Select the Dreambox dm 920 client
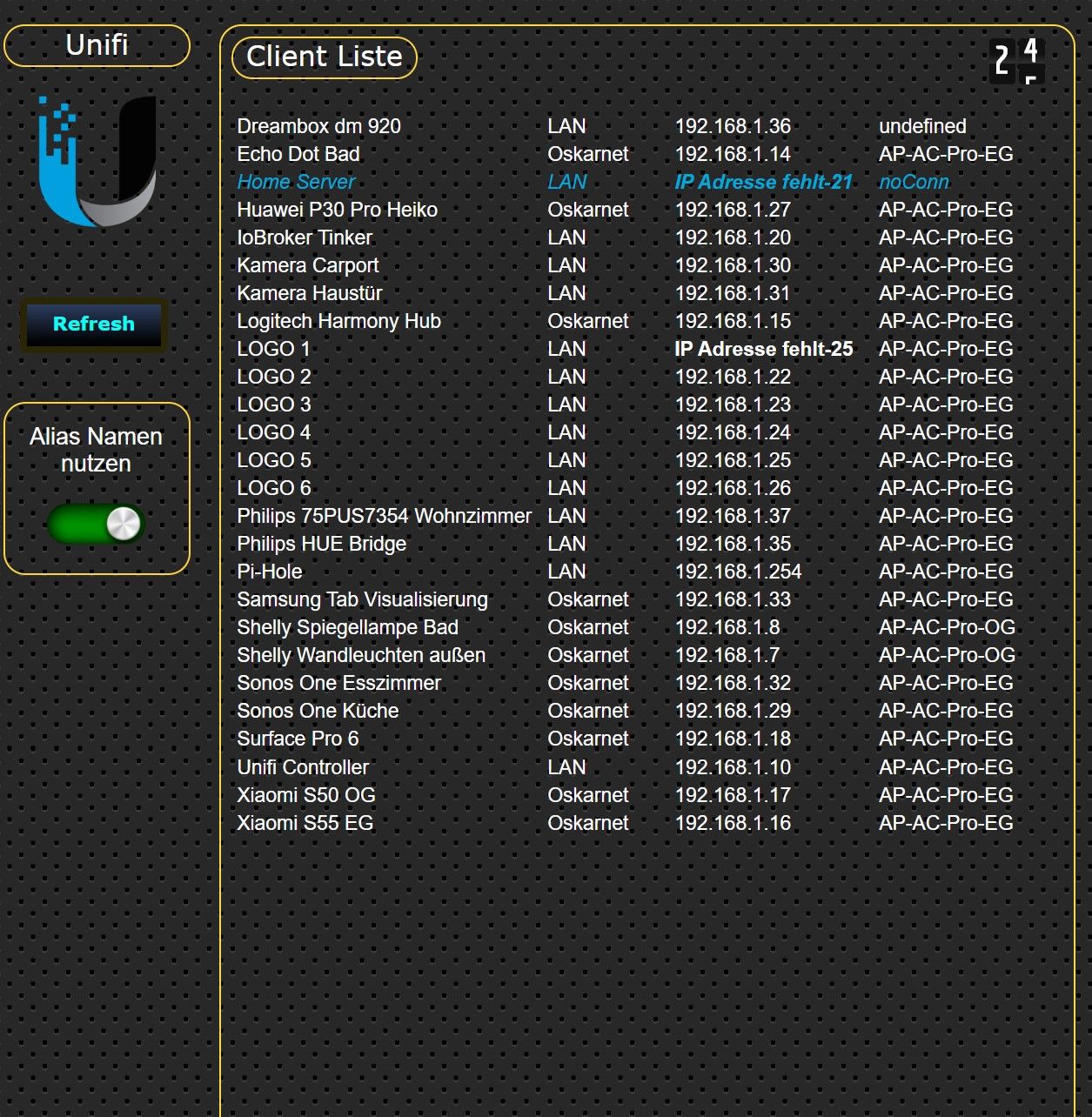The height and width of the screenshot is (1117, 1092). coord(318,126)
